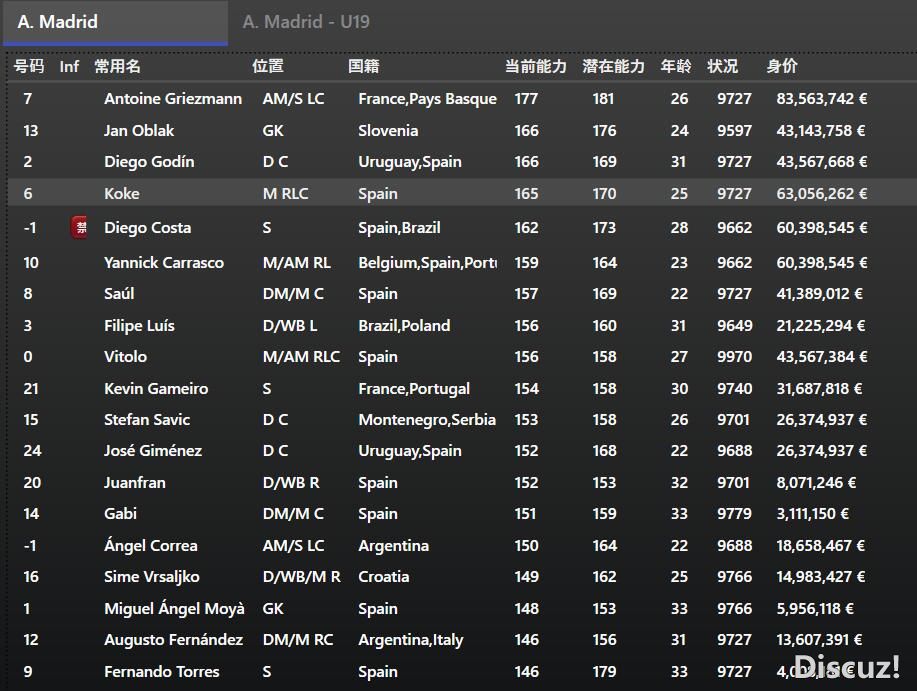The image size is (917, 691).
Task: Switch to the A. Madrid tab
Action: (115, 22)
